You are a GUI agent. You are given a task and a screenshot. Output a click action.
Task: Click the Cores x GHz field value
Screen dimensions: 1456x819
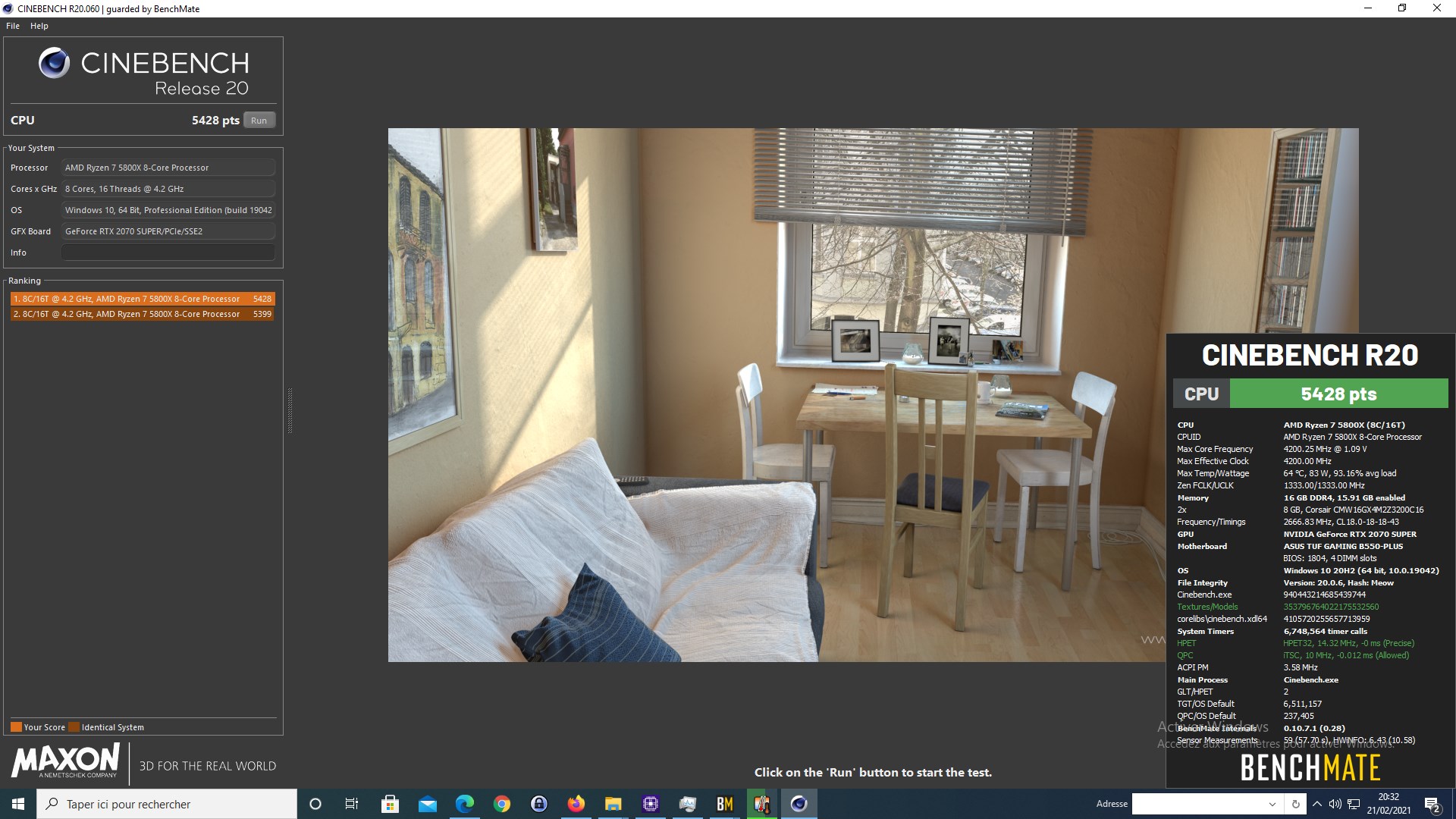click(168, 189)
